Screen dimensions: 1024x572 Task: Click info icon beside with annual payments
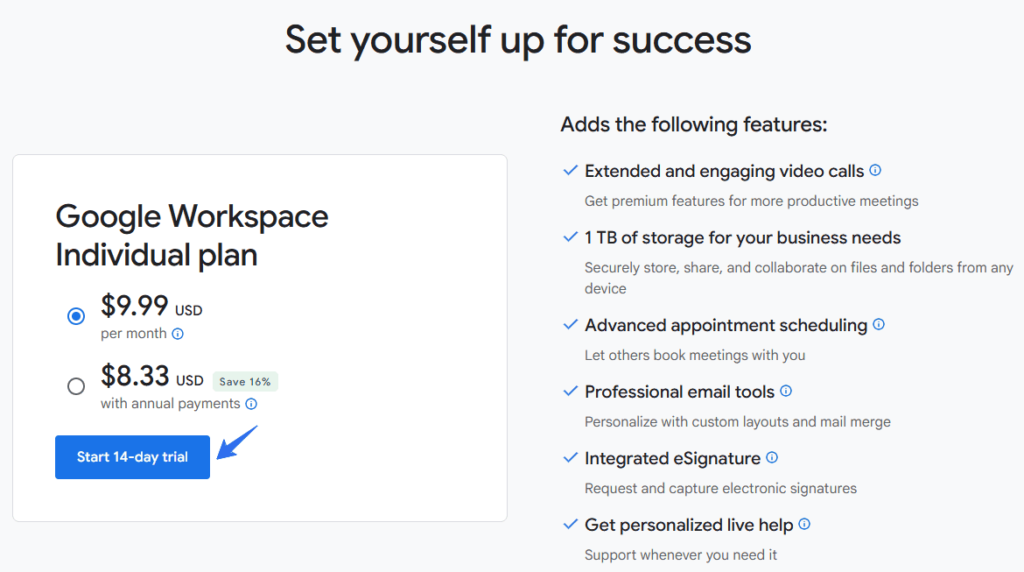(x=251, y=404)
